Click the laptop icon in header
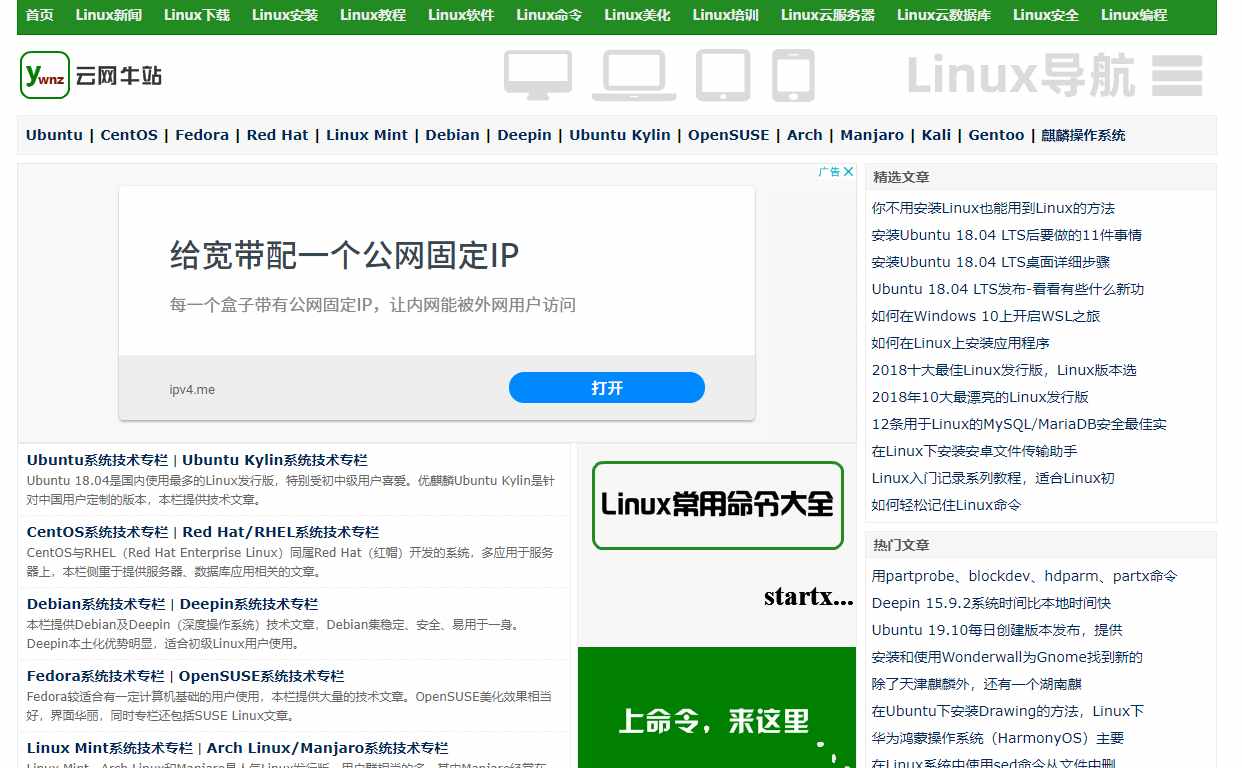The image size is (1242, 768). coord(634,76)
